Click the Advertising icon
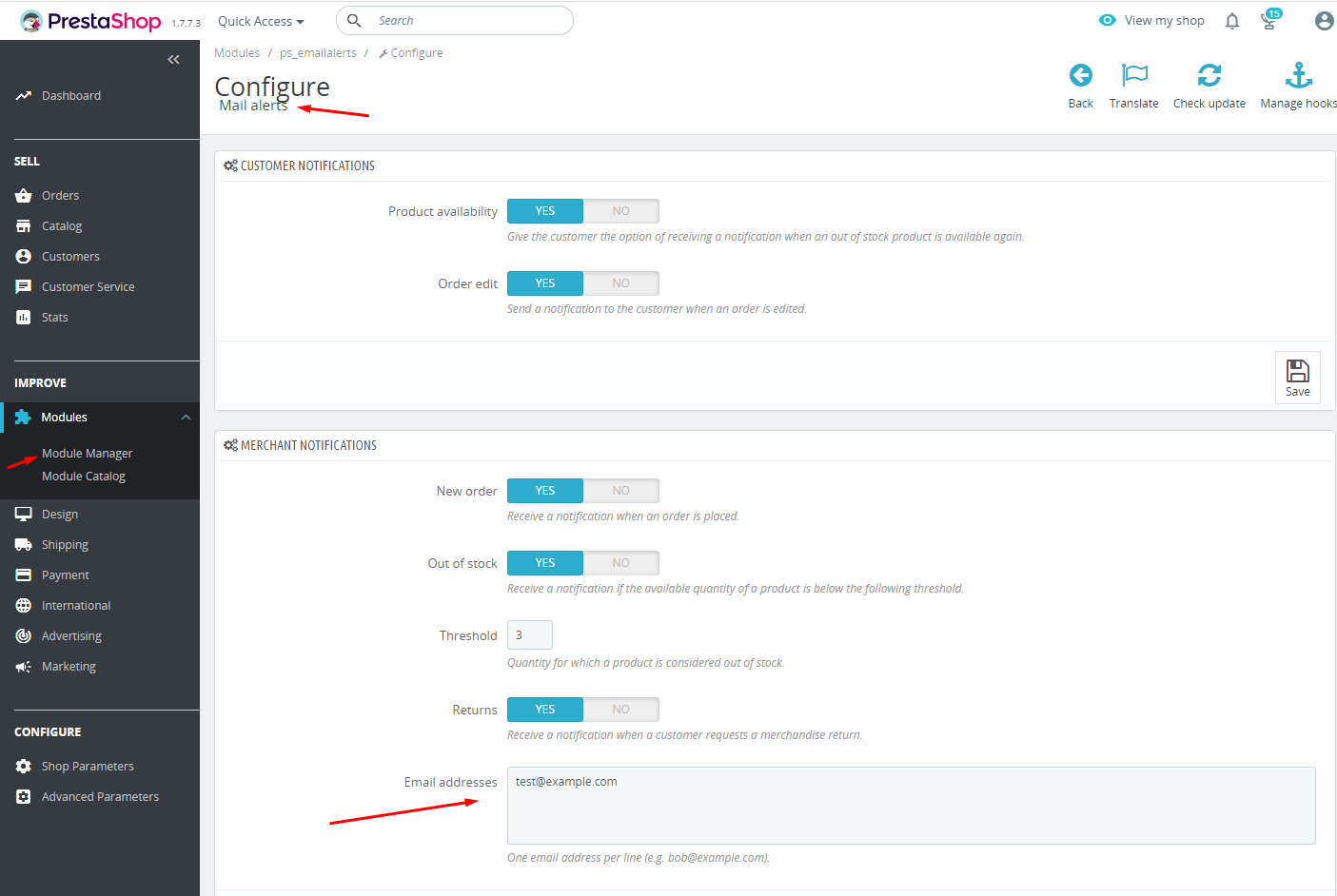This screenshot has width=1337, height=896. point(24,636)
